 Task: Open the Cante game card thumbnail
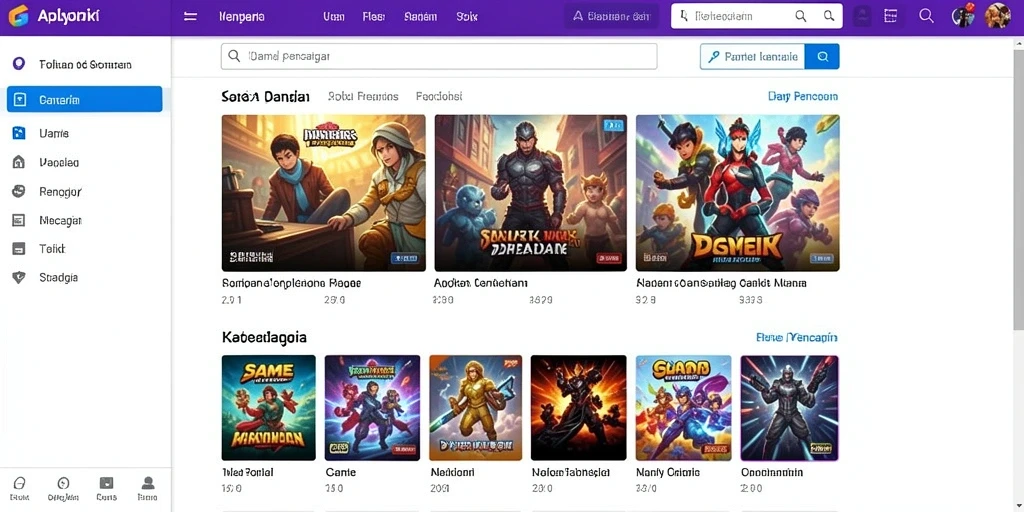(x=372, y=408)
